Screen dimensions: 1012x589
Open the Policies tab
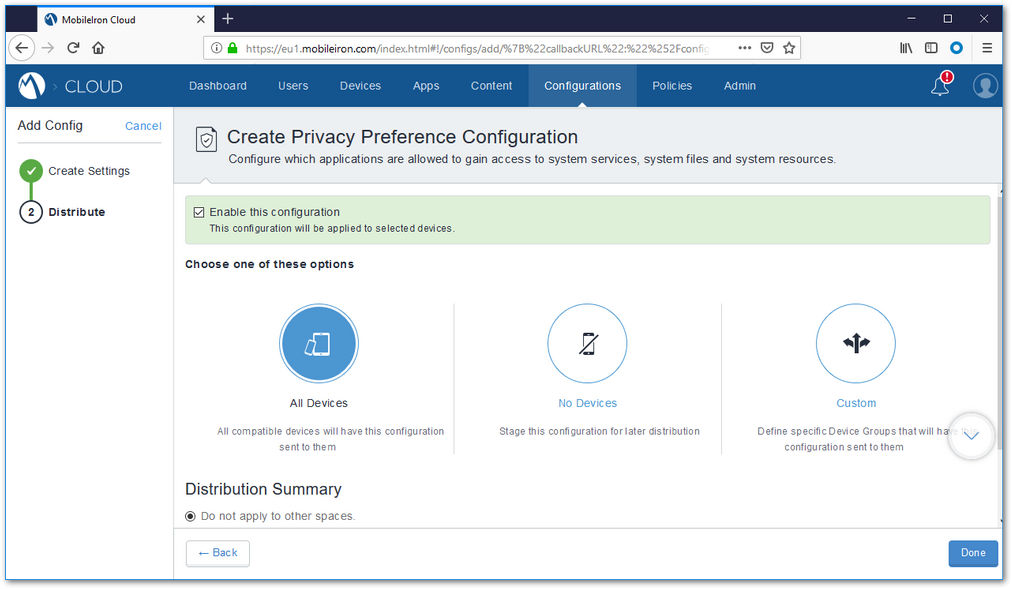[672, 86]
